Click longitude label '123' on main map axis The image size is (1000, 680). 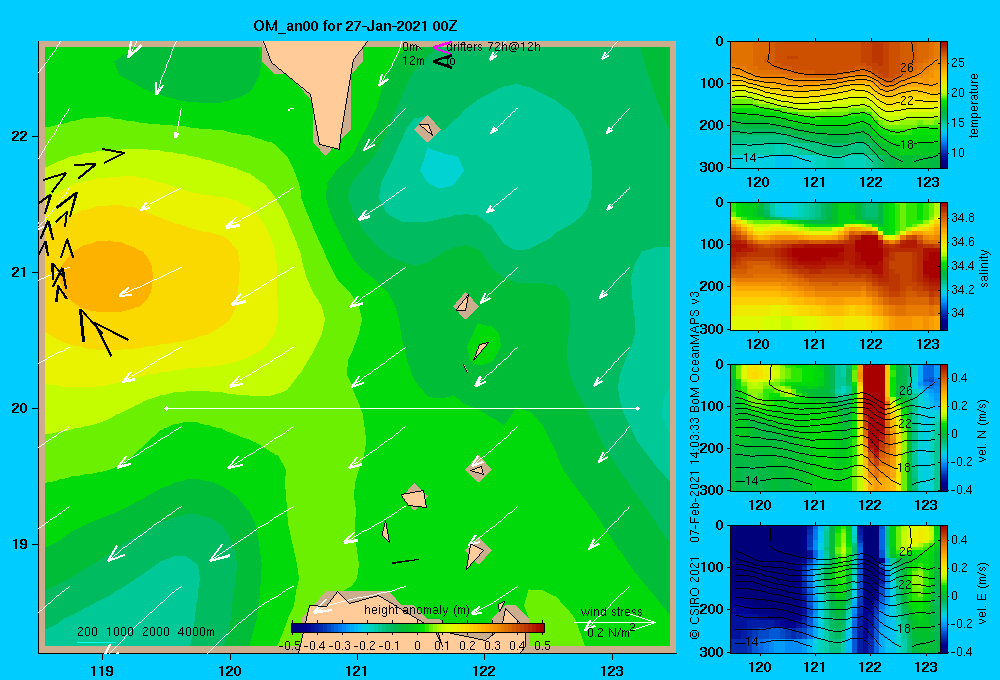click(612, 670)
